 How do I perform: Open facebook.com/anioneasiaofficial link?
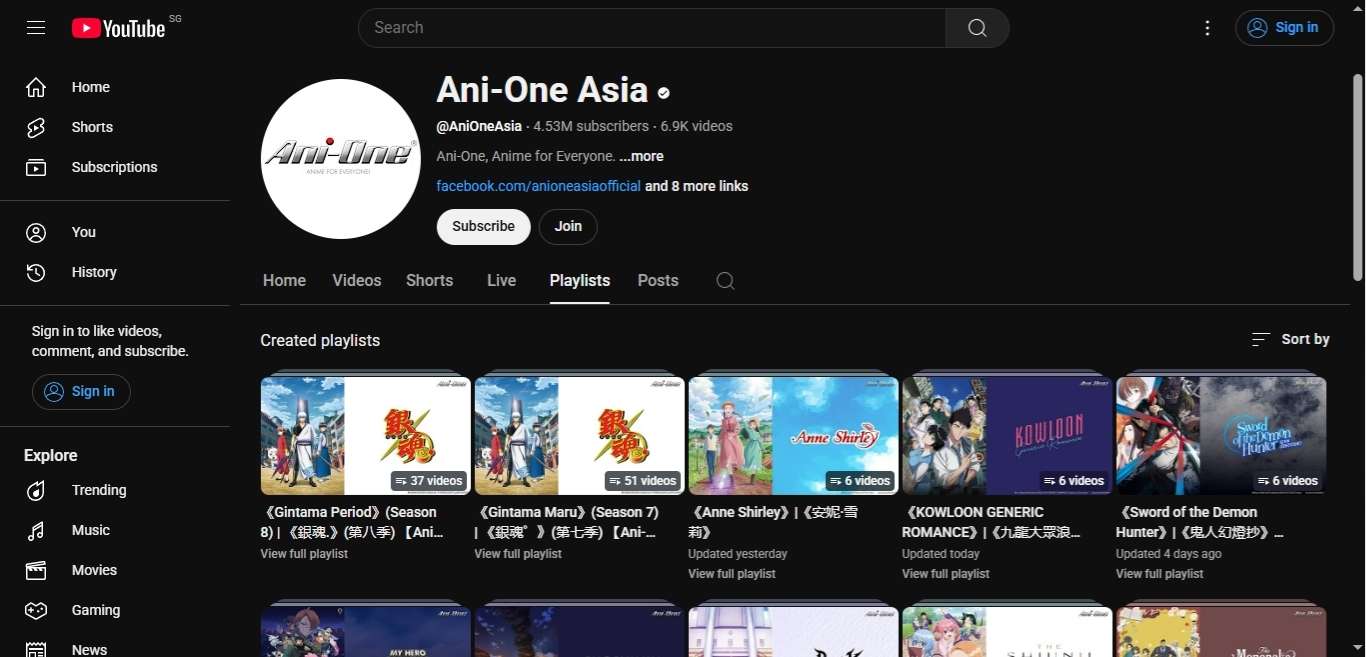(538, 186)
